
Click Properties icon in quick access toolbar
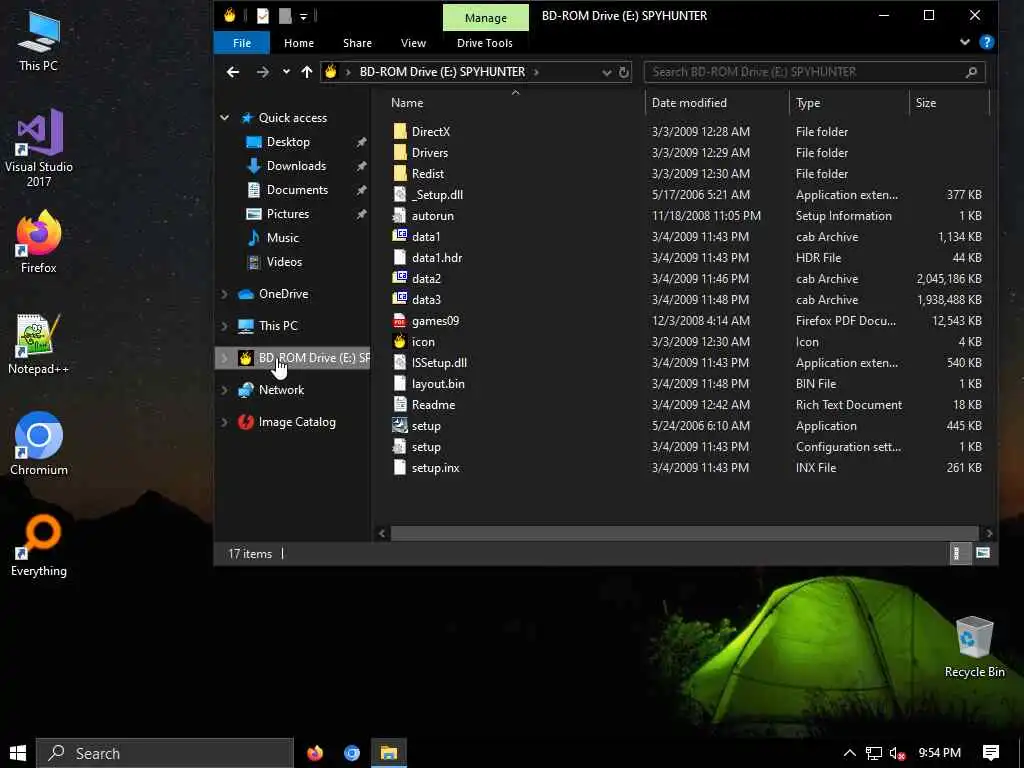tap(263, 16)
